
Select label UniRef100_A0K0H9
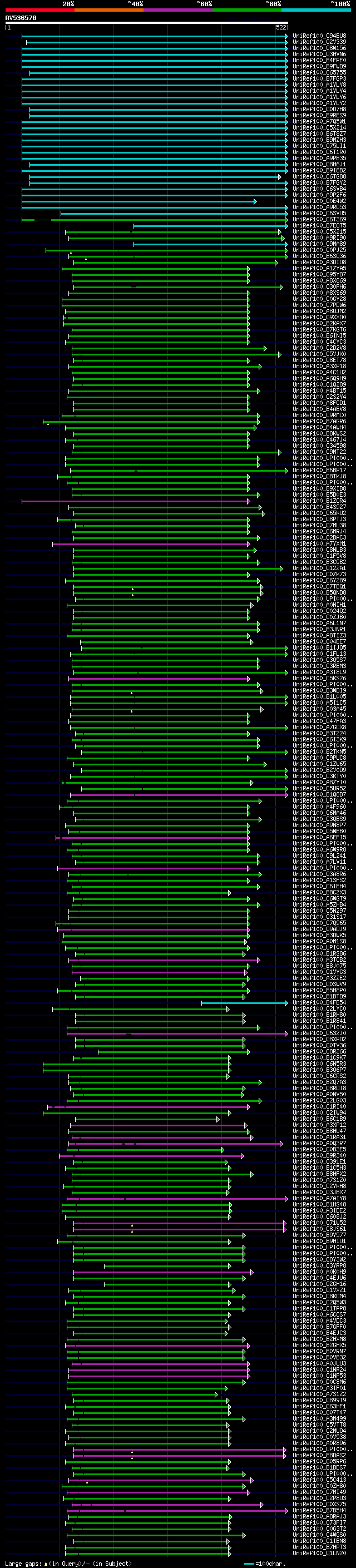click(319, 1272)
